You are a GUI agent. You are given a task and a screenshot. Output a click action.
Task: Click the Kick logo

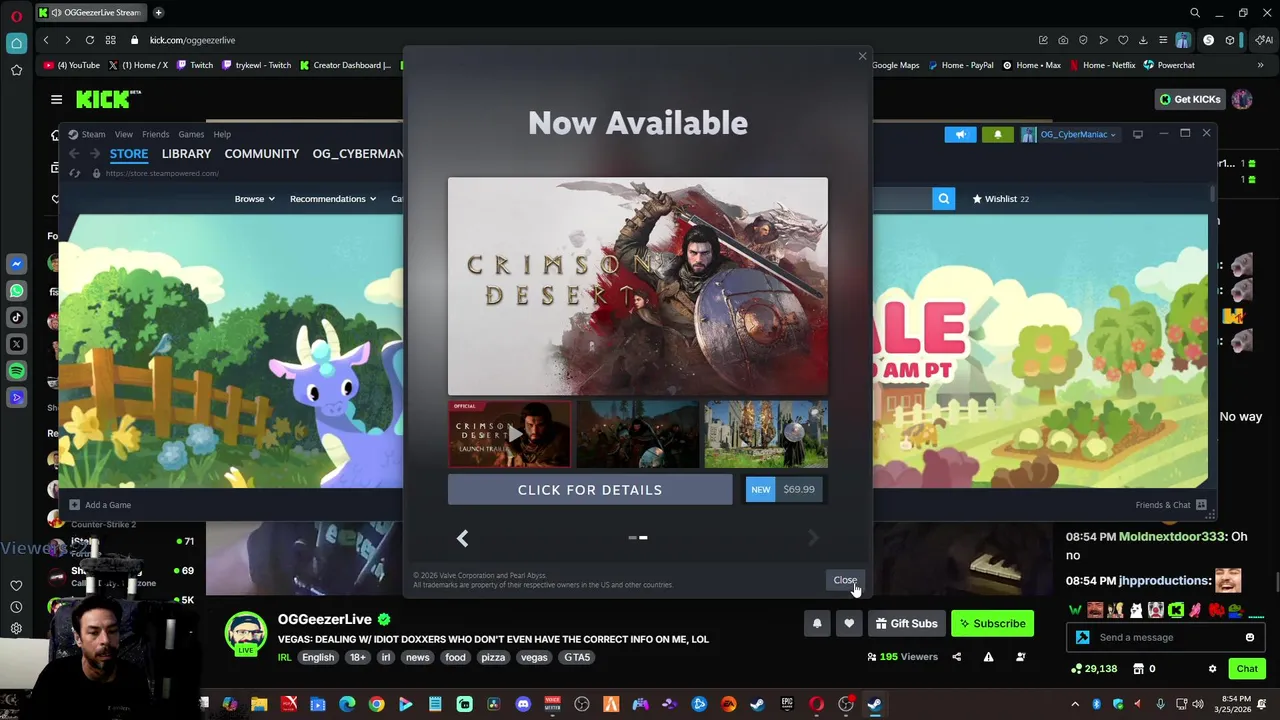108,99
